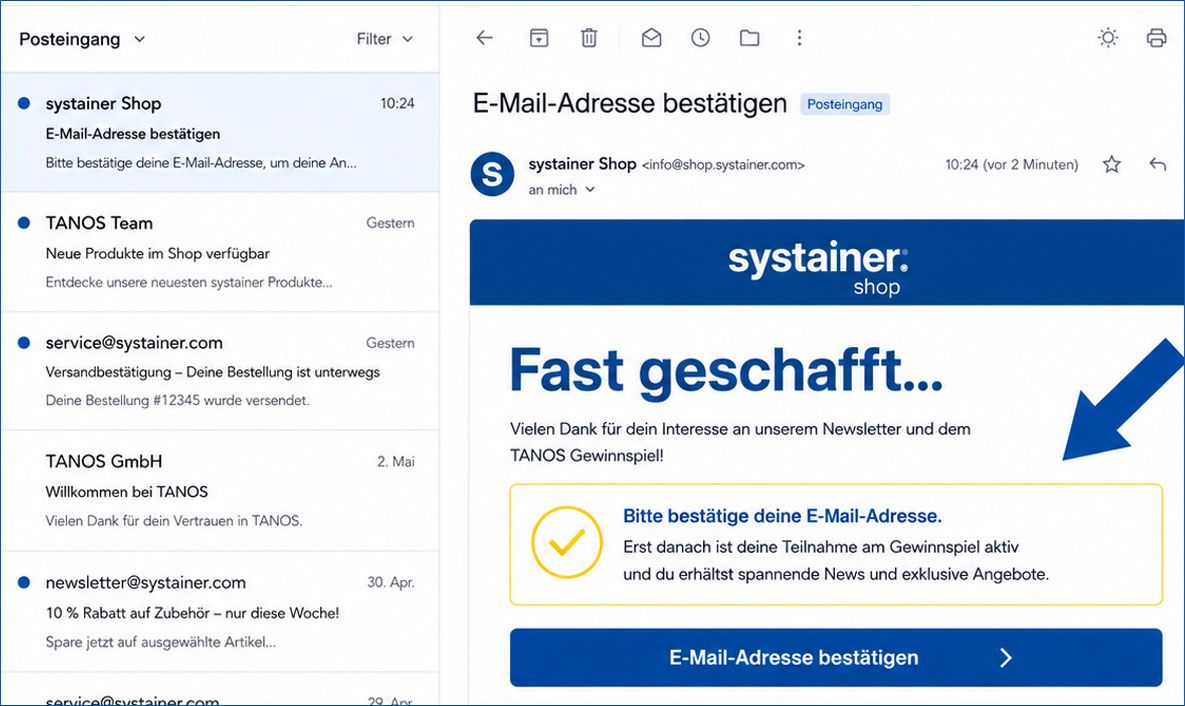The height and width of the screenshot is (706, 1185).
Task: Click the systainer Shop sender avatar
Action: click(492, 174)
